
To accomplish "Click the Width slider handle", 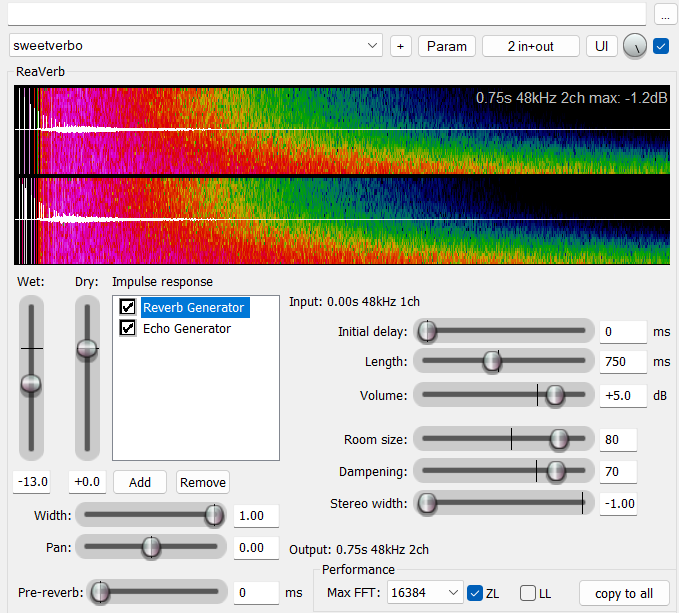I will (214, 515).
